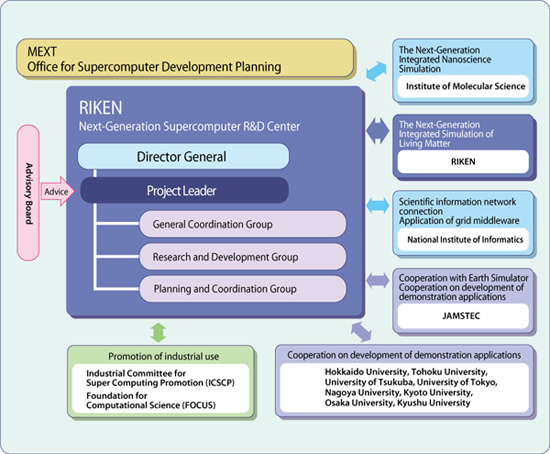Click the pink Advice arrow
550x454 pixels.
click(58, 191)
